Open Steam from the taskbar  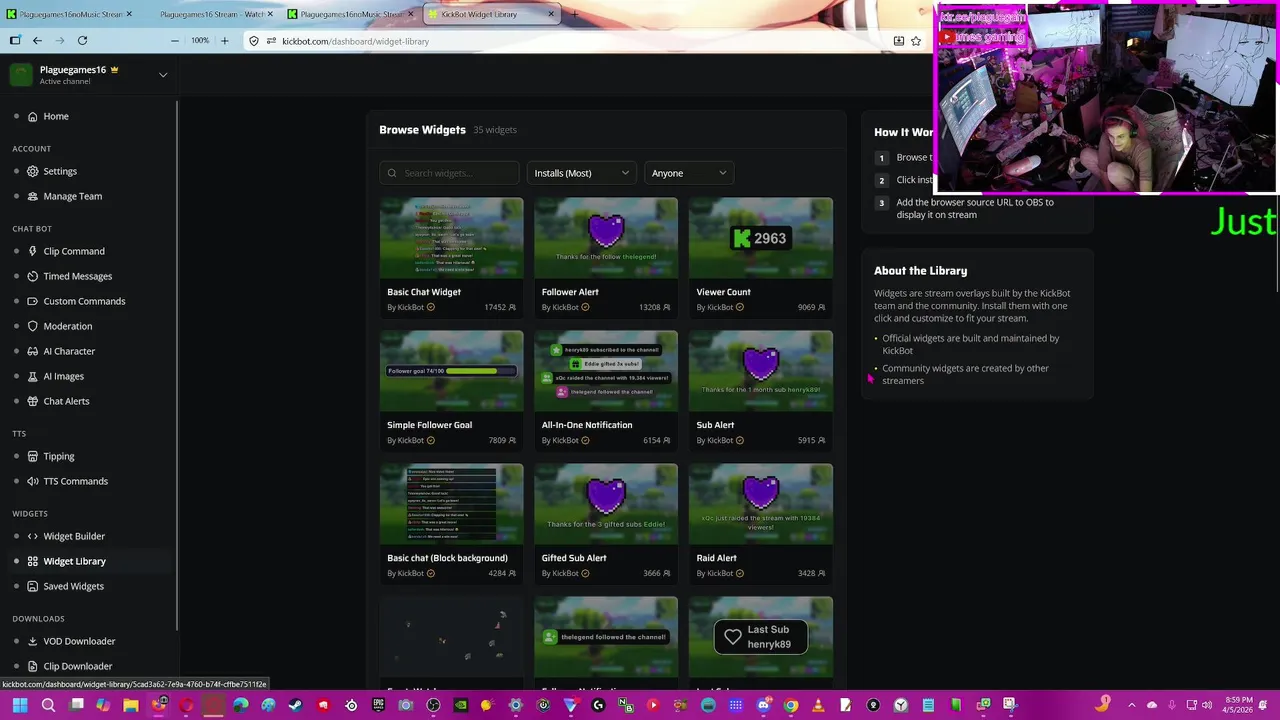[x=295, y=705]
